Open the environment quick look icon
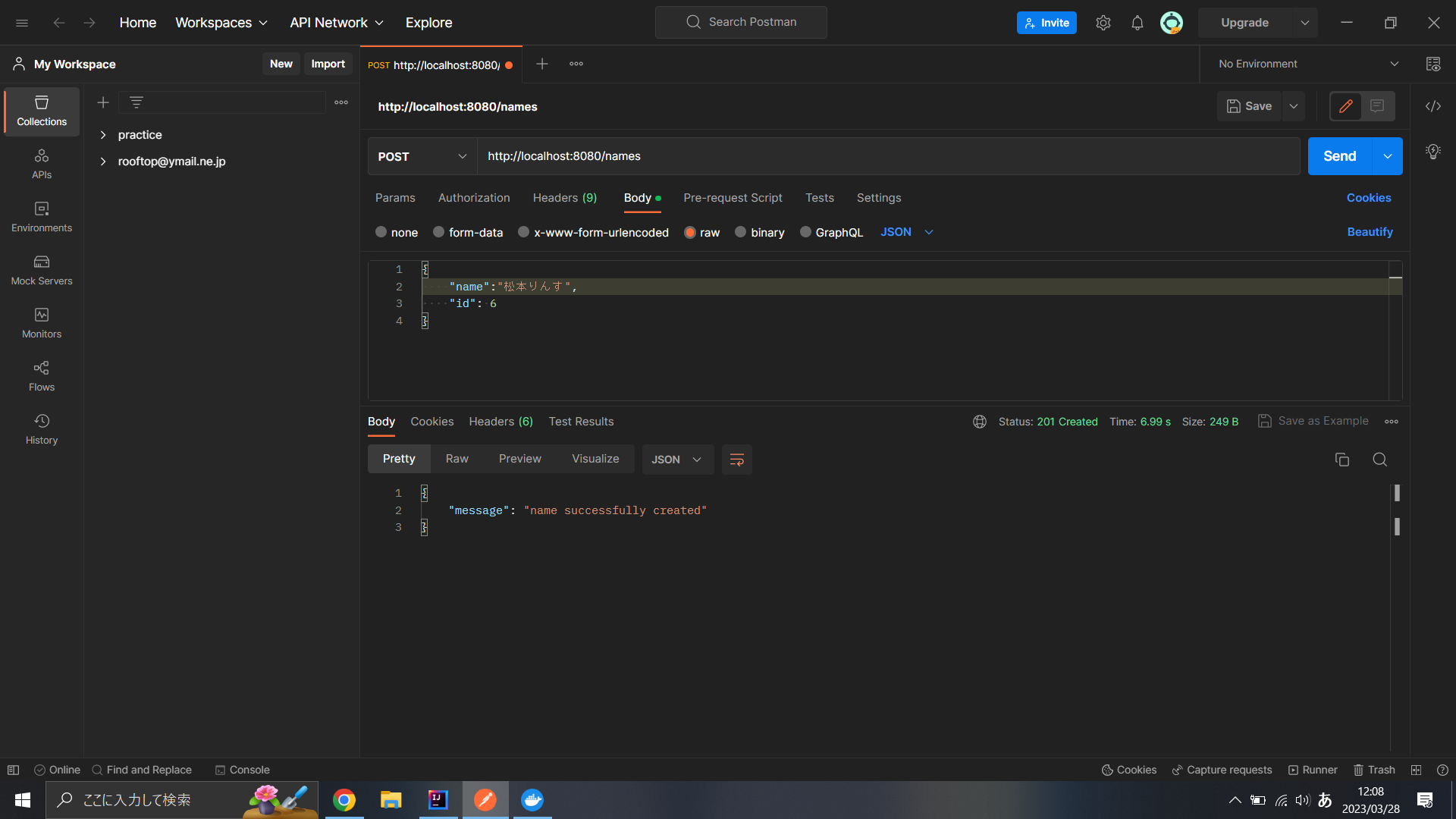Screen dimensions: 1456x819 click(1433, 64)
